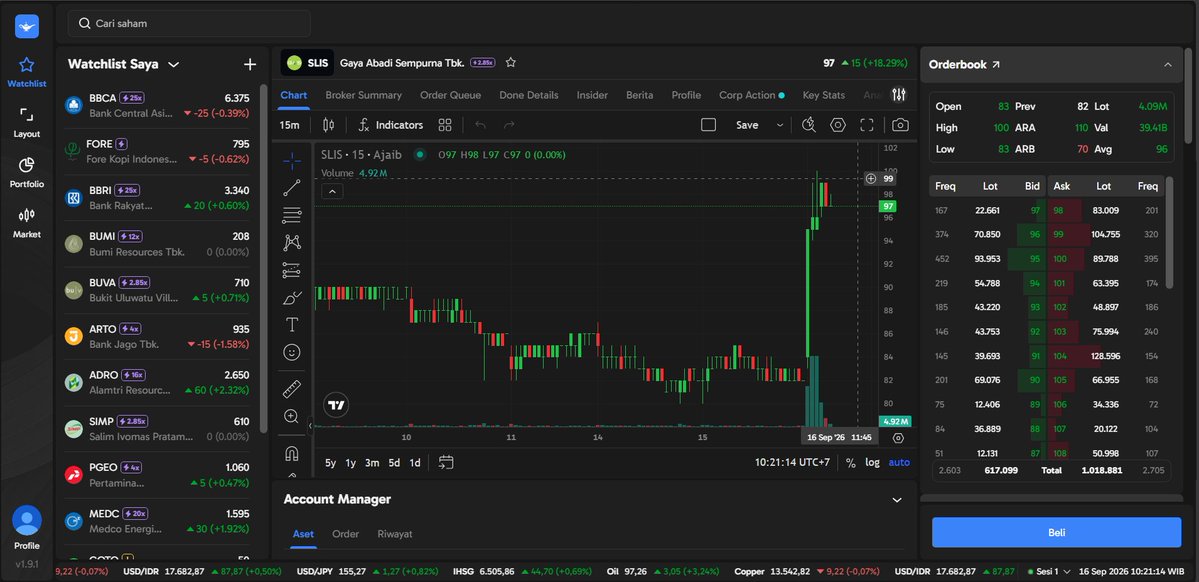Open the Portfolio sidebar section
1199x582 pixels.
click(27, 173)
